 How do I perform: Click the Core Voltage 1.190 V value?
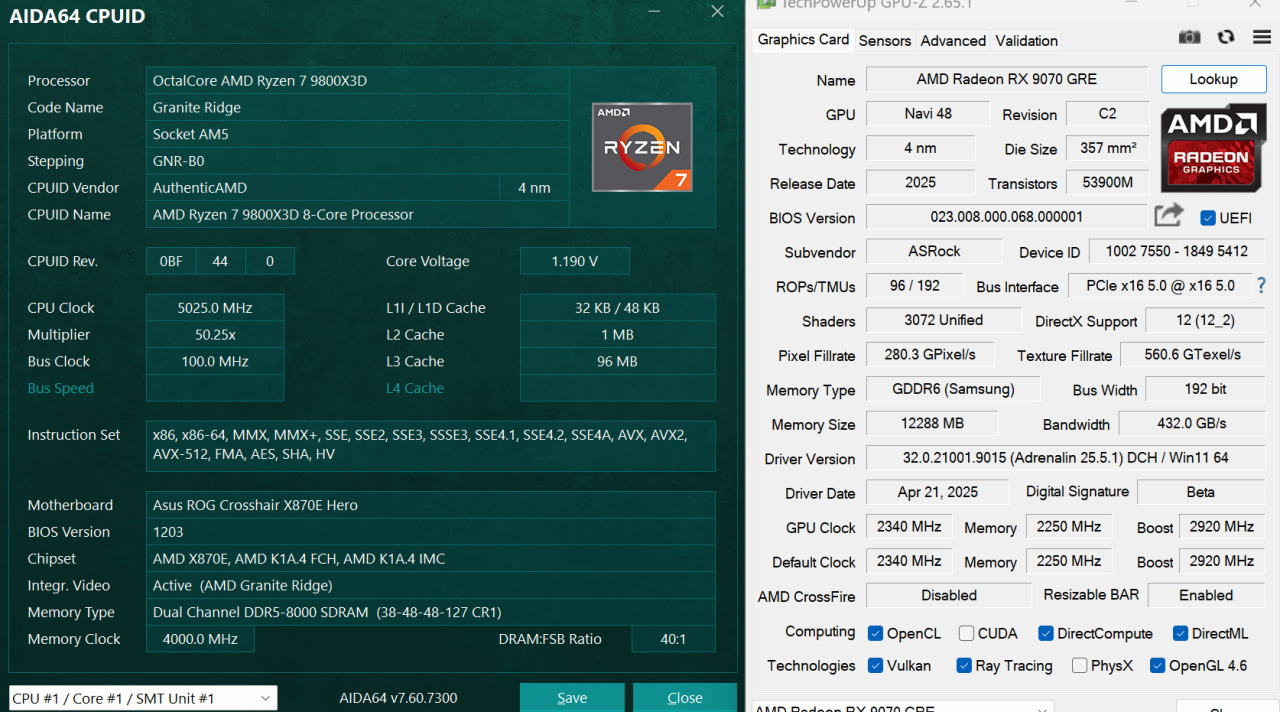(574, 261)
